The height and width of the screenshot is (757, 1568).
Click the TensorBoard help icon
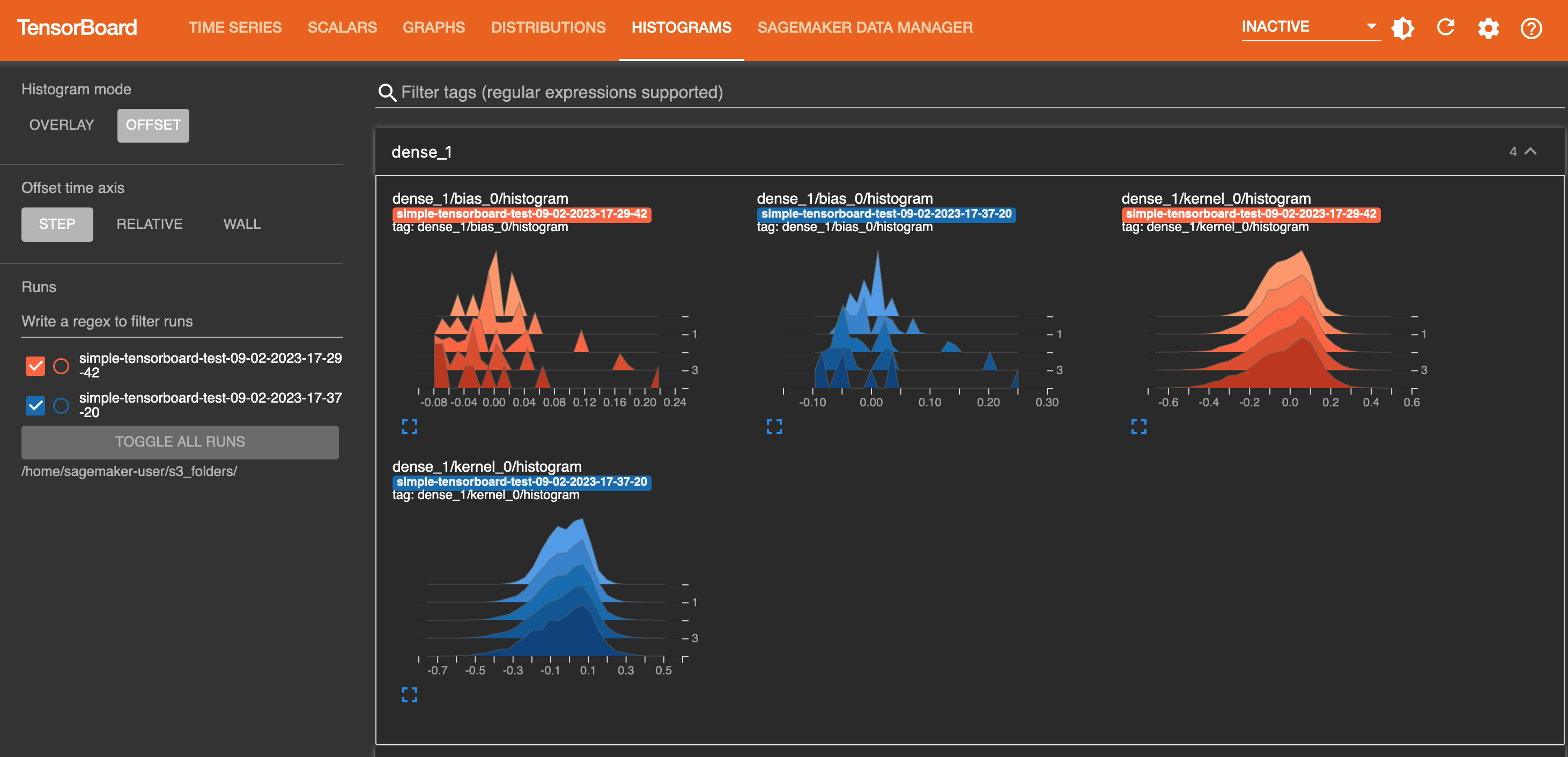coord(1532,27)
